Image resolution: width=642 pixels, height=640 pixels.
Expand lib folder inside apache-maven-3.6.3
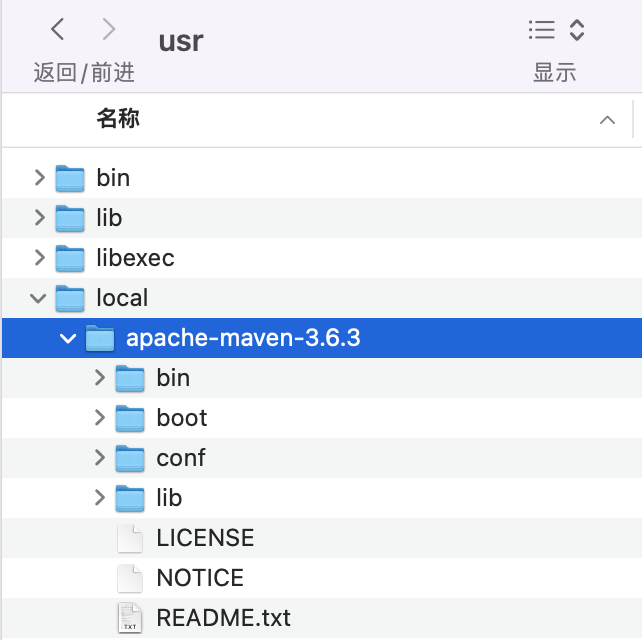[99, 498]
